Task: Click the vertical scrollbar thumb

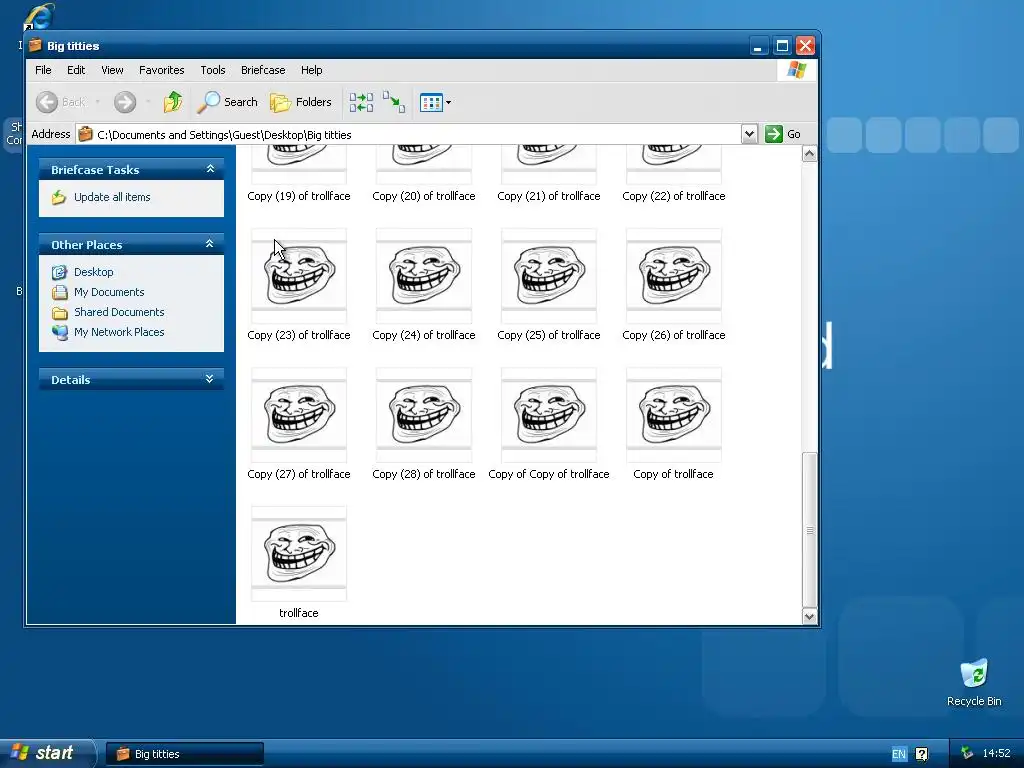Action: [x=809, y=530]
